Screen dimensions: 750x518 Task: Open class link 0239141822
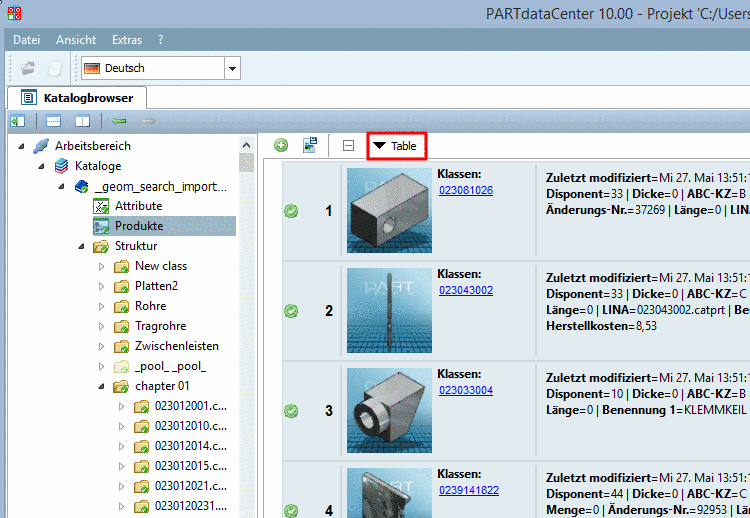469,490
